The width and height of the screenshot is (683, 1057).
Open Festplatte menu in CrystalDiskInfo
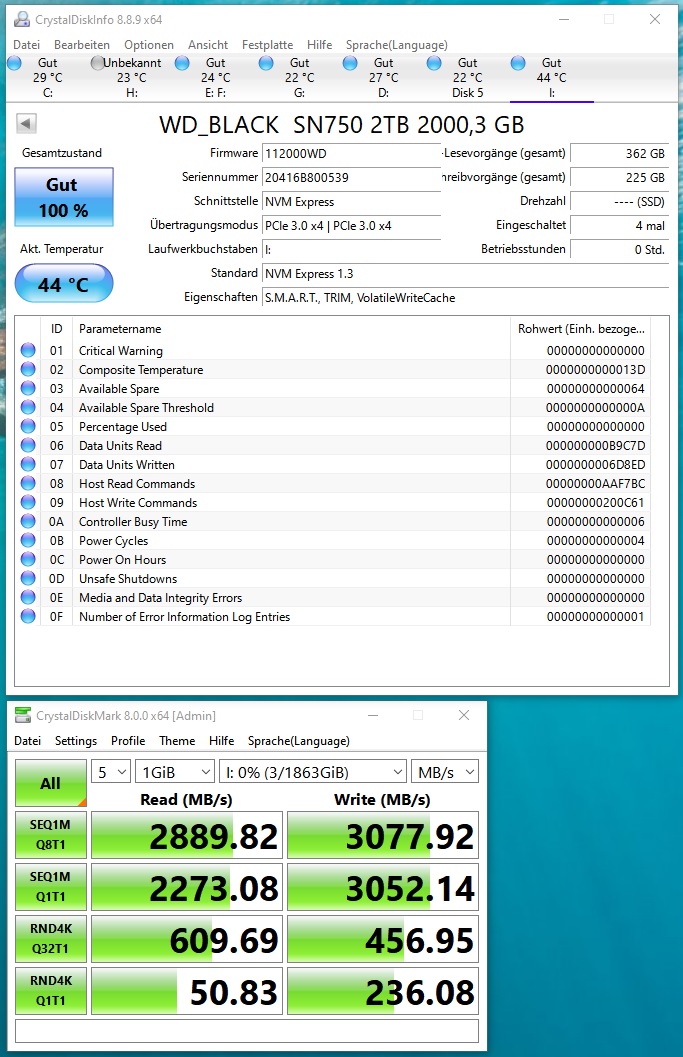pos(268,44)
